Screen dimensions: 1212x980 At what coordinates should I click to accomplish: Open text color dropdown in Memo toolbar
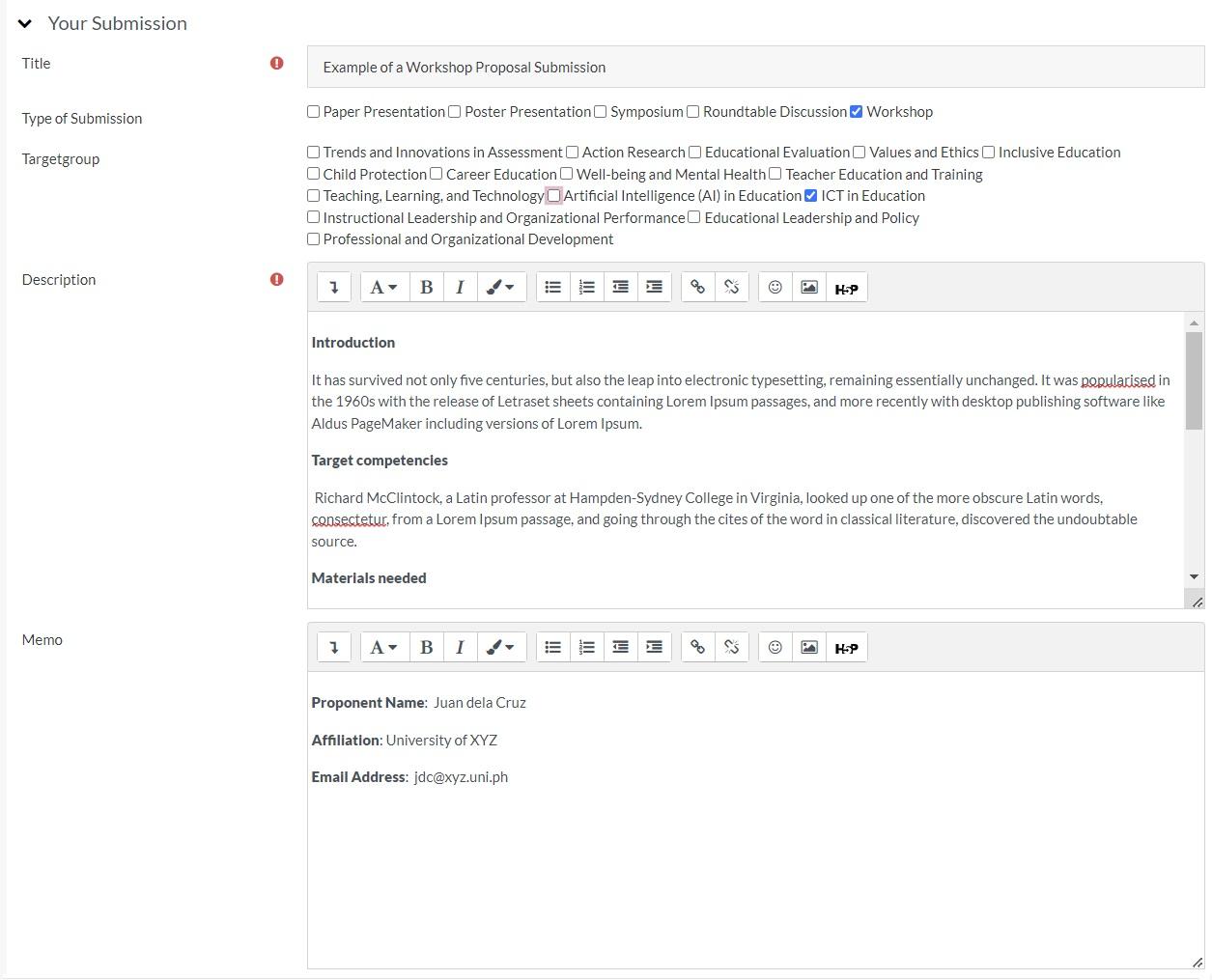pos(499,647)
